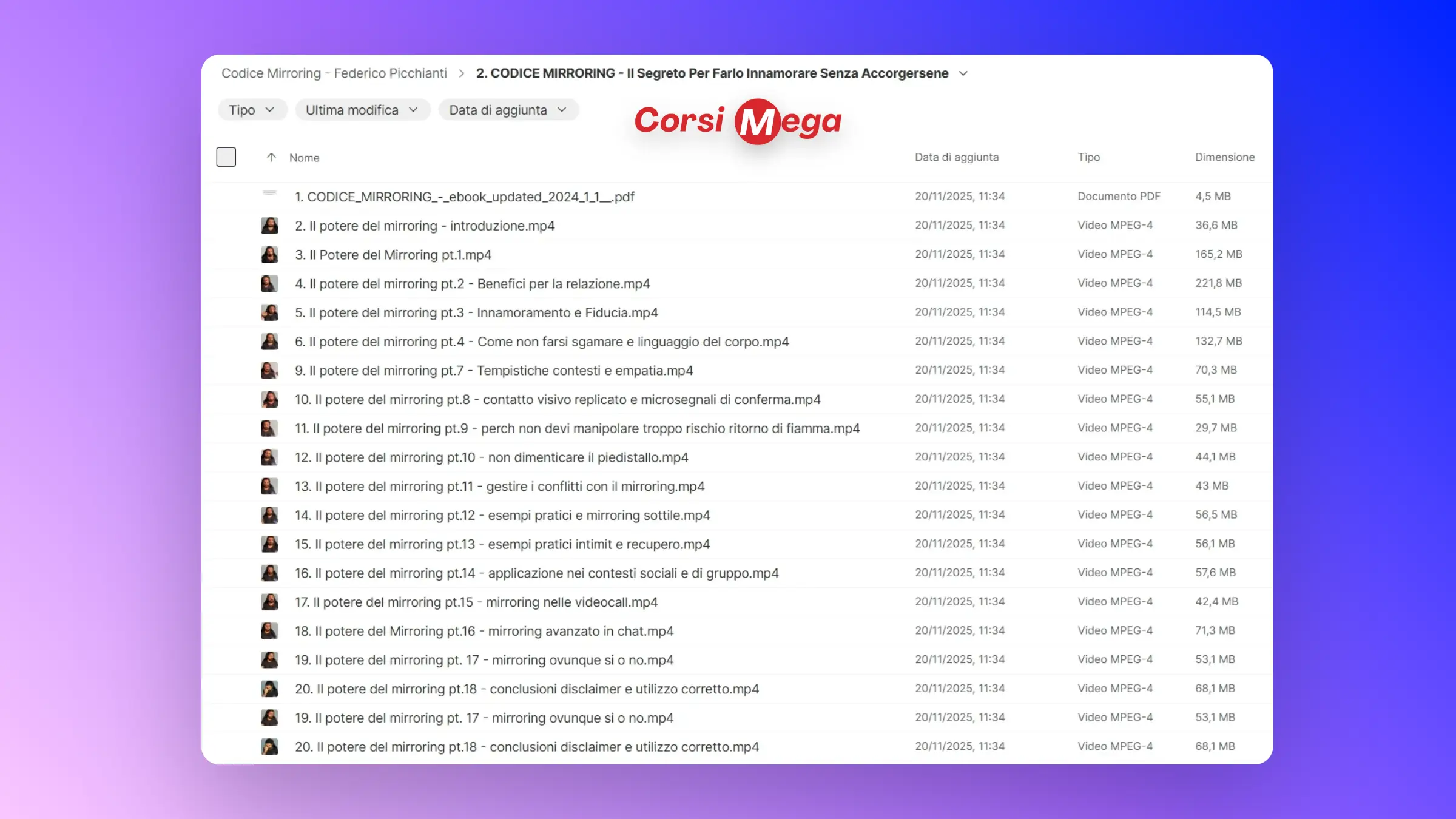This screenshot has width=1456, height=819.
Task: Sort by the Dimensione column header
Action: (x=1224, y=157)
